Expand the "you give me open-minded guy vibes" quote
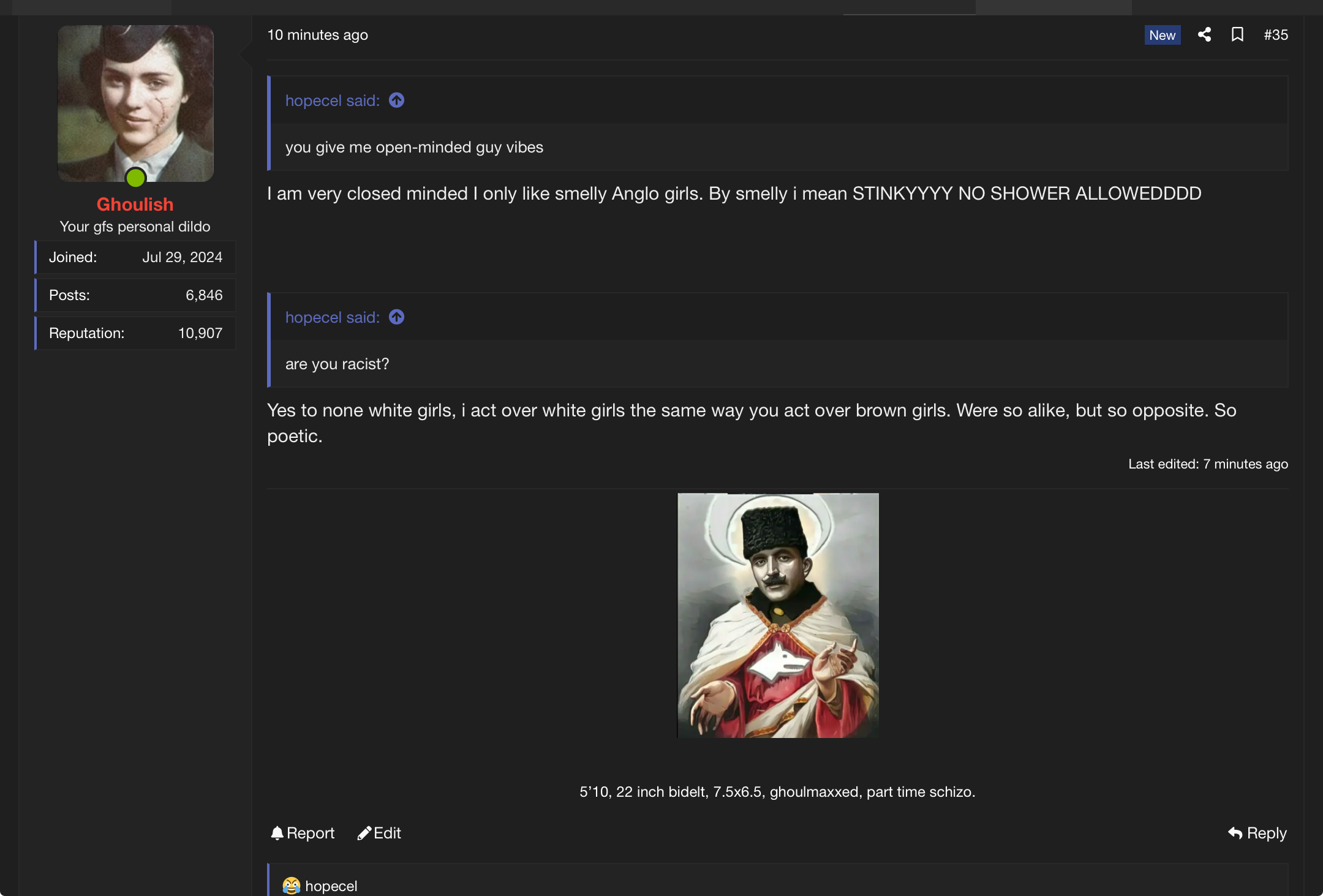1323x896 pixels. pos(414,148)
